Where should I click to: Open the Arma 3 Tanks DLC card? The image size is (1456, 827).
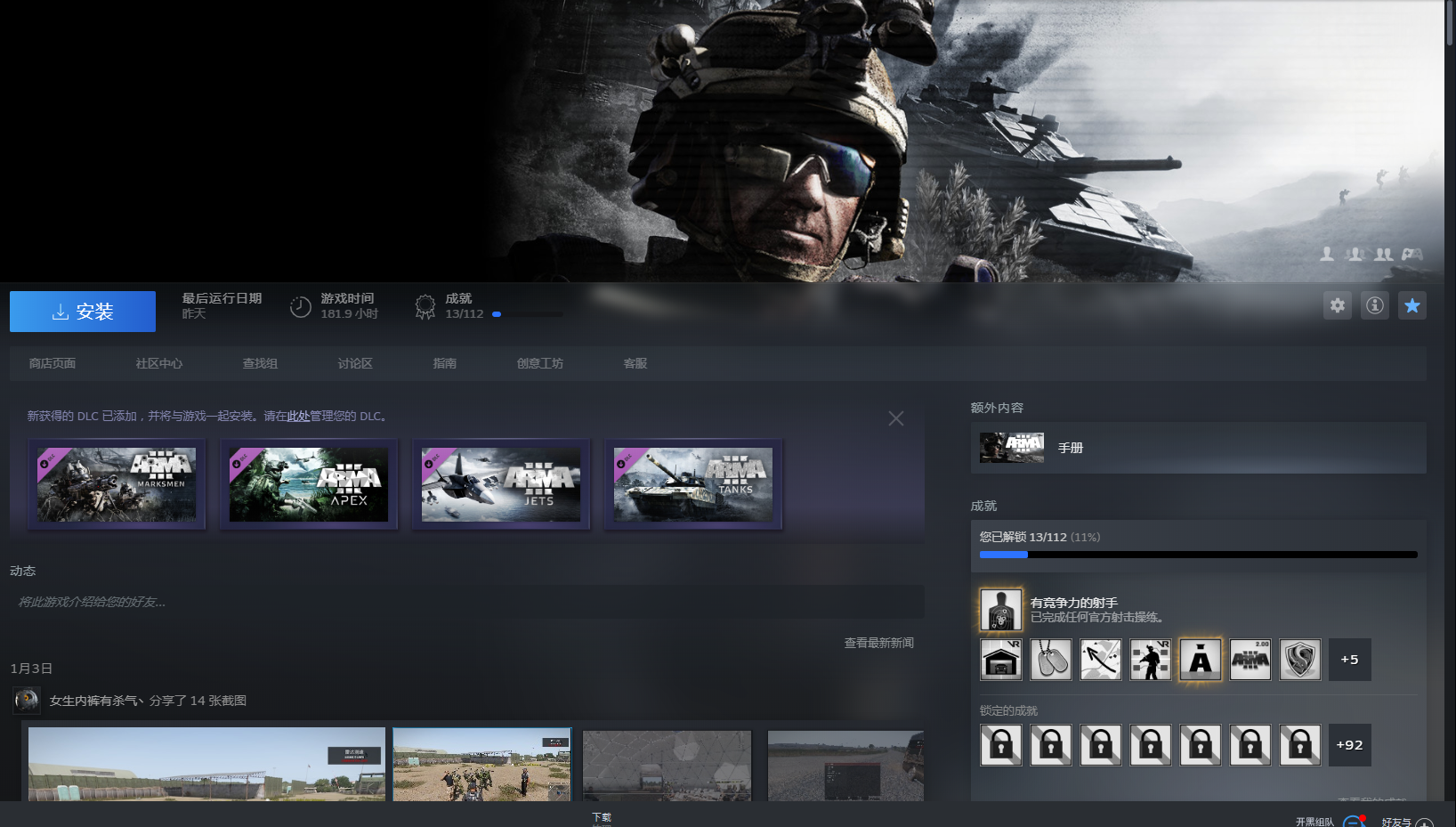(693, 484)
